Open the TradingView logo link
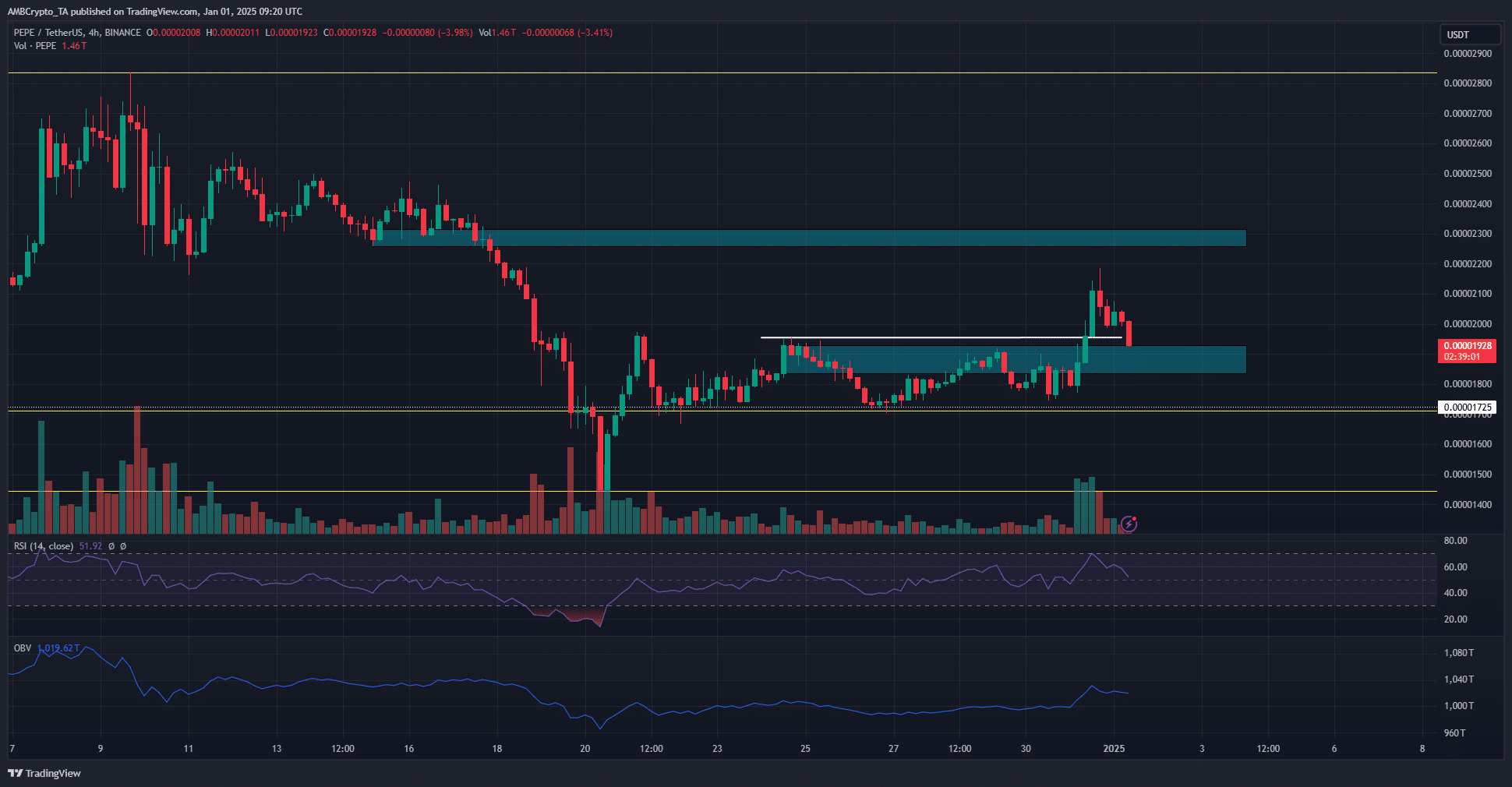The width and height of the screenshot is (1512, 787). tap(44, 773)
